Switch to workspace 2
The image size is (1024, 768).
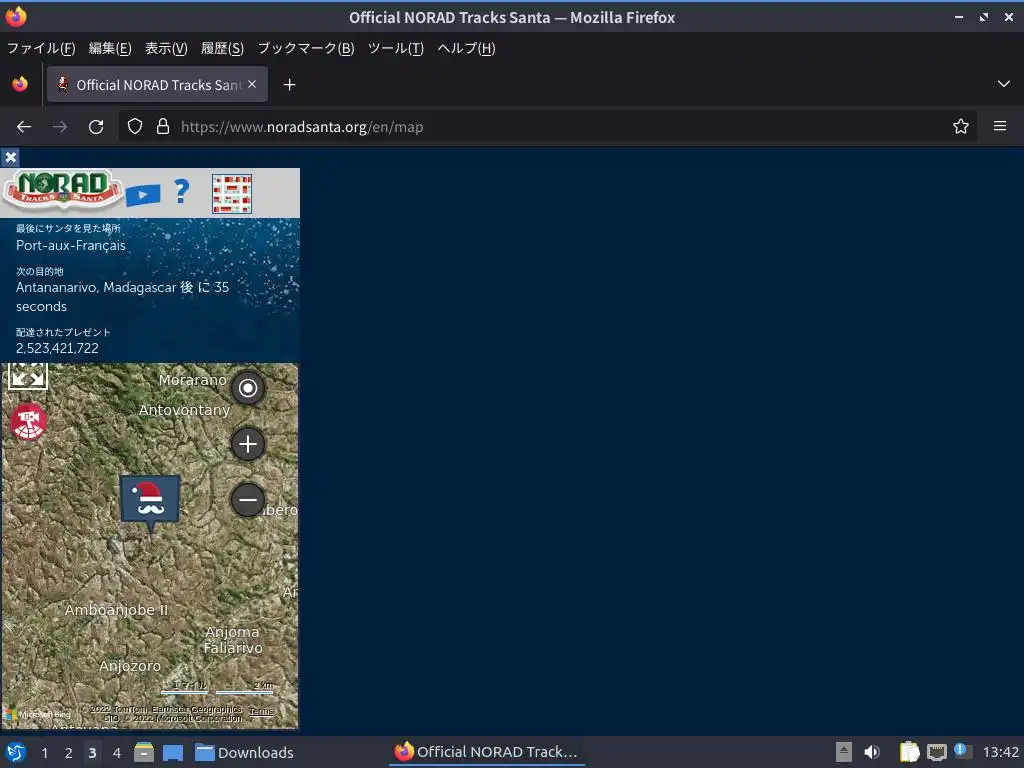69,753
